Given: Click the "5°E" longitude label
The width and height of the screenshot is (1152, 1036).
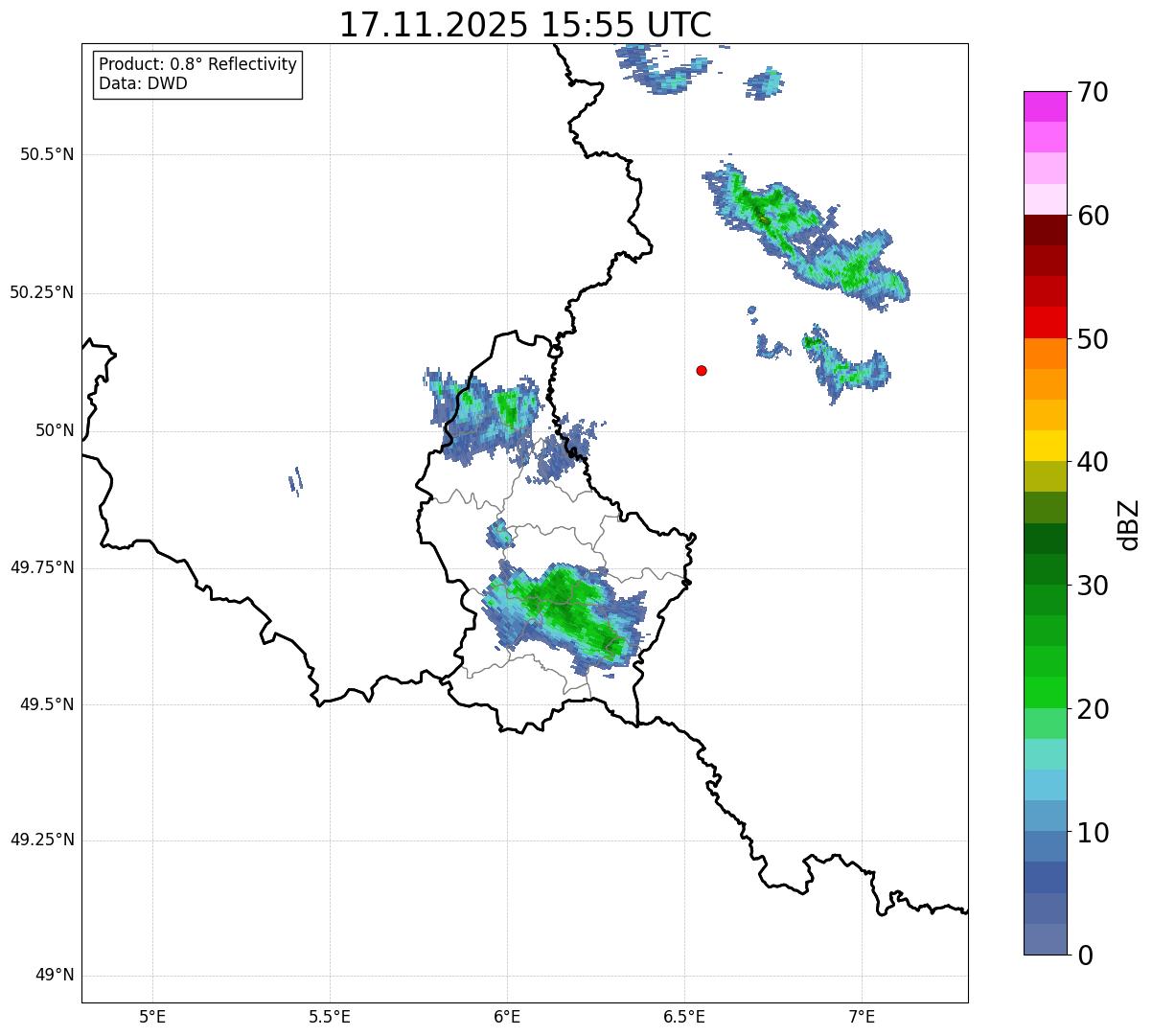Looking at the screenshot, I should 152,1016.
